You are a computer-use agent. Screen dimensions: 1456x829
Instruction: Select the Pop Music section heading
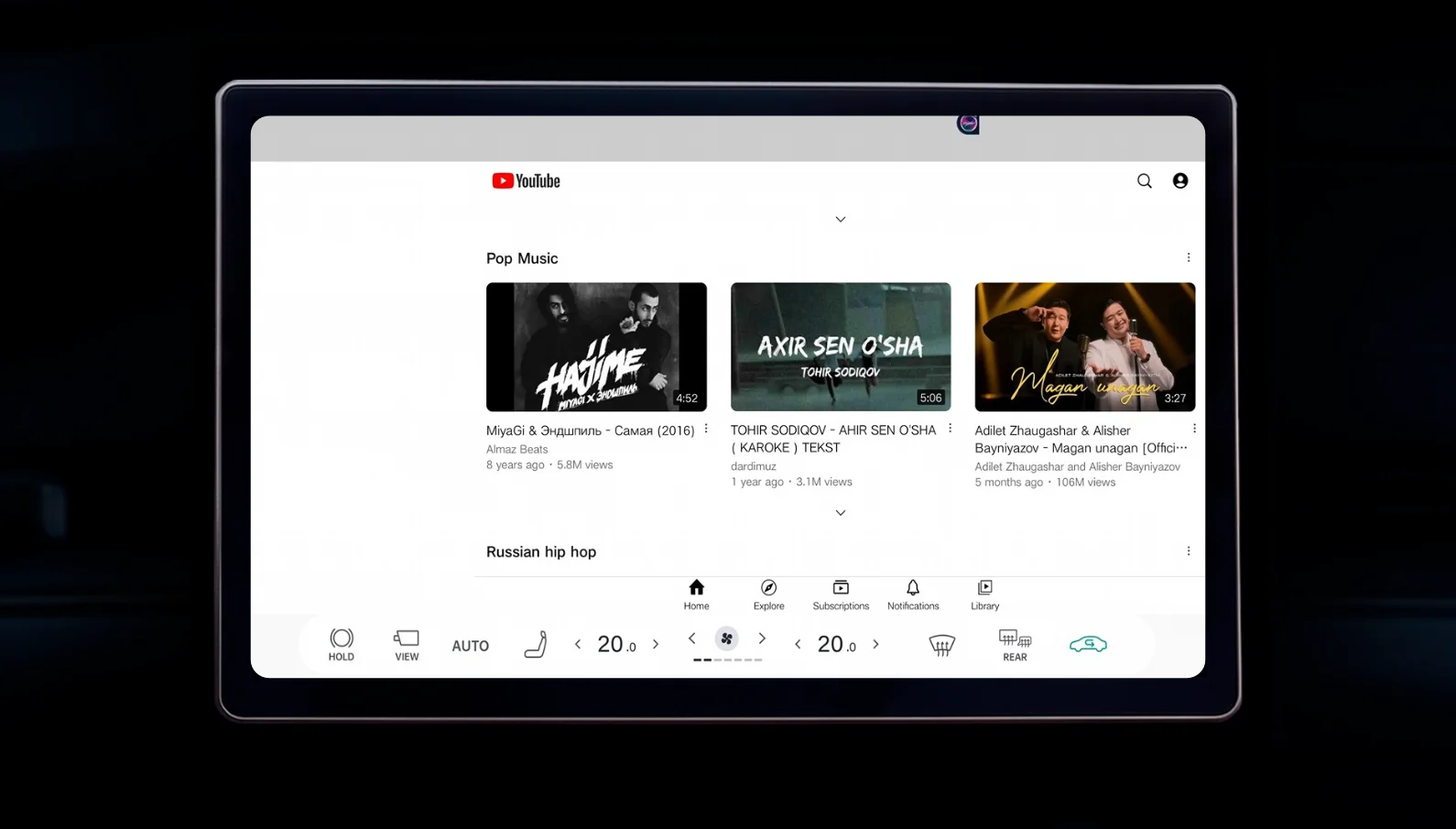pyautogui.click(x=522, y=258)
